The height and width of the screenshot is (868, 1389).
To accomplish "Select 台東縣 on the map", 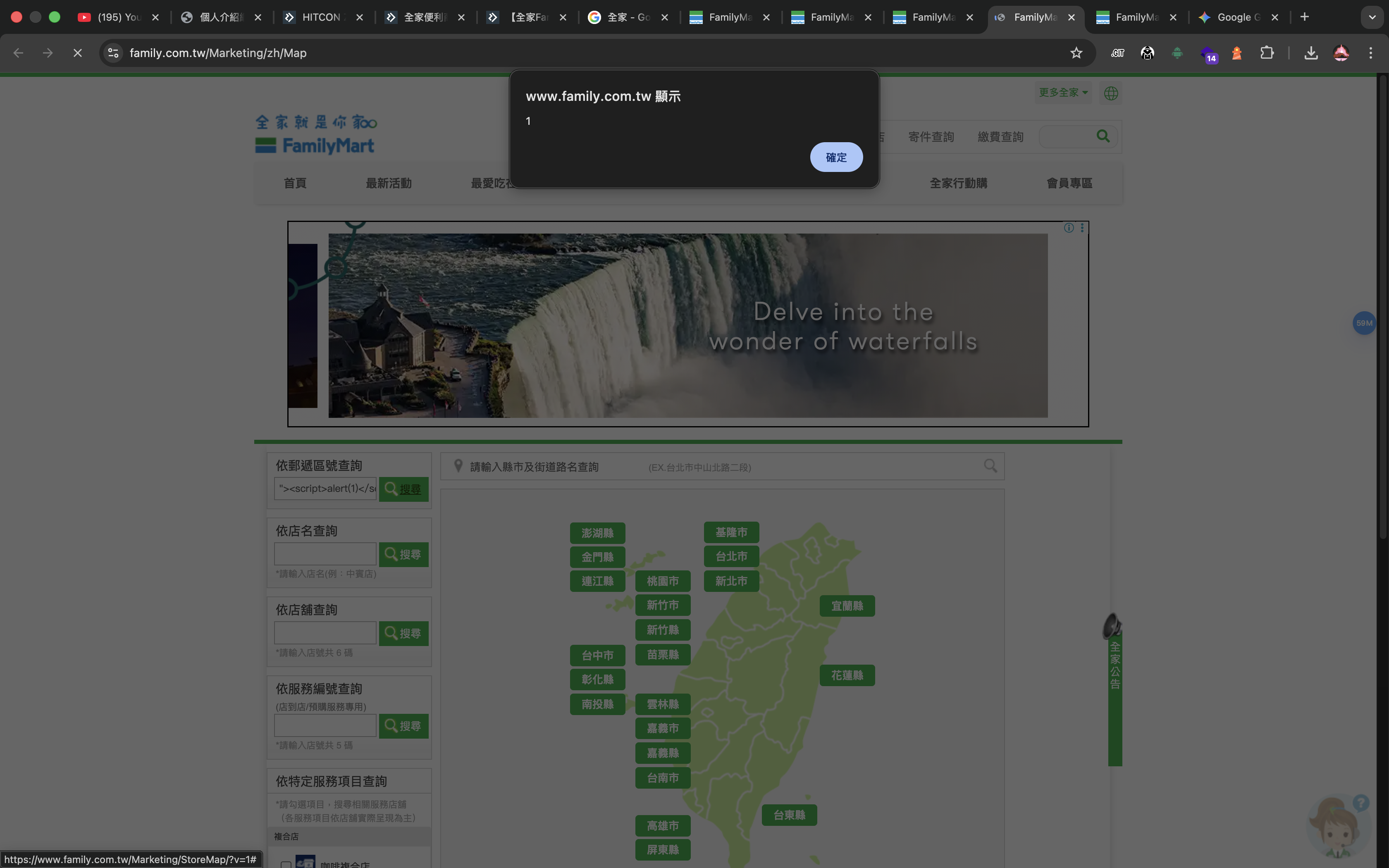I will coord(789,815).
